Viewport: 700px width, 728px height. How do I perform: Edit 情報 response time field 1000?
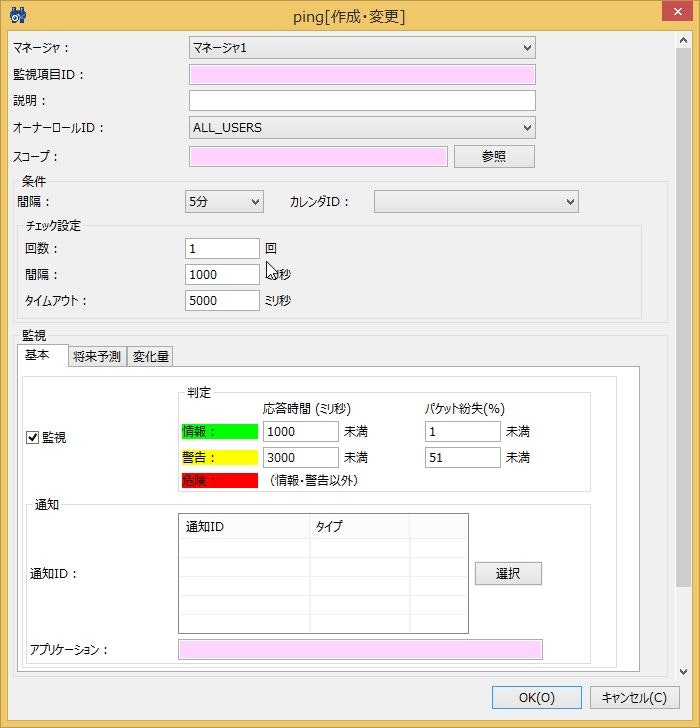pos(300,431)
